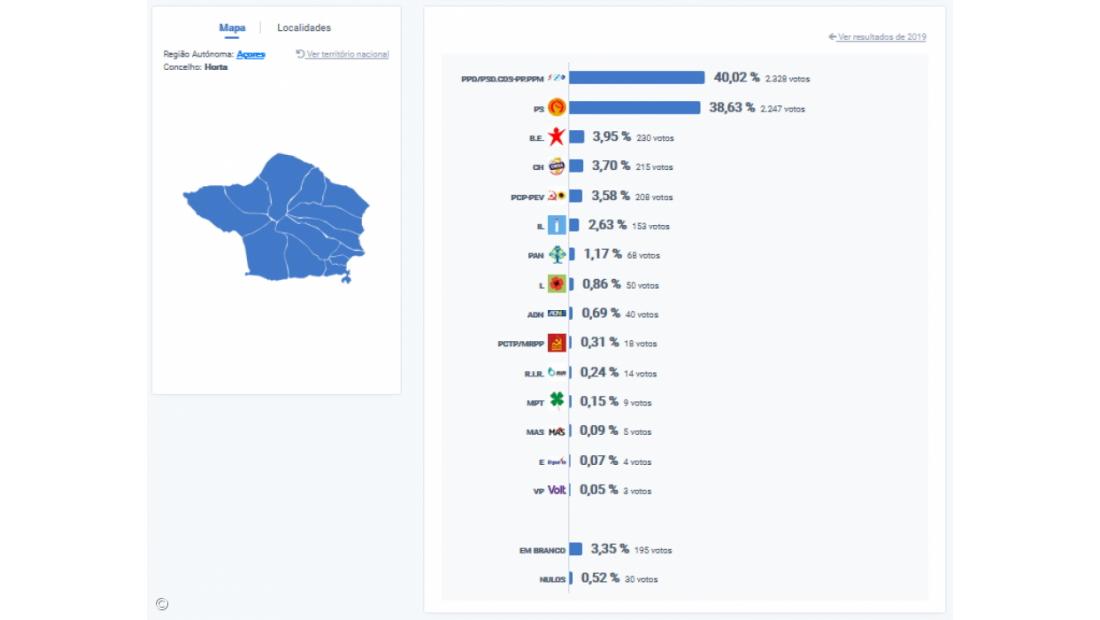Click the Volt party logo

pyautogui.click(x=557, y=490)
